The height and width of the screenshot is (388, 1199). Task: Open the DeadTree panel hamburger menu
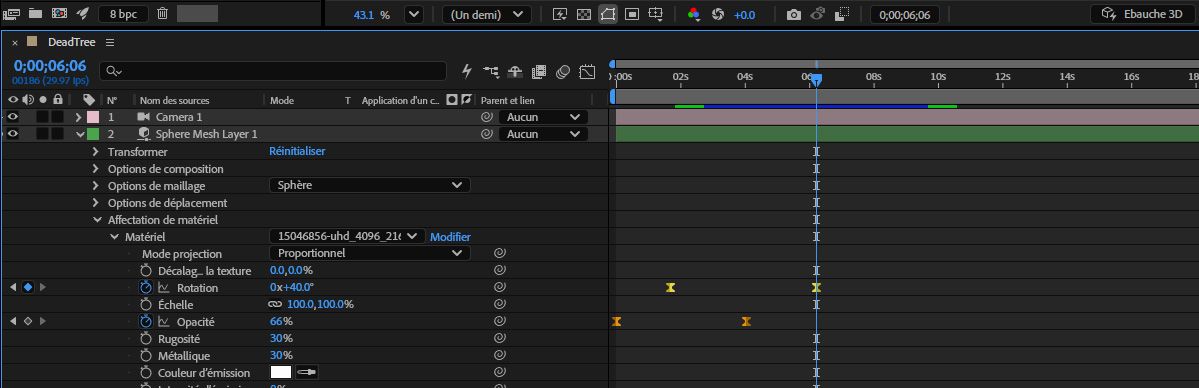pyautogui.click(x=110, y=42)
